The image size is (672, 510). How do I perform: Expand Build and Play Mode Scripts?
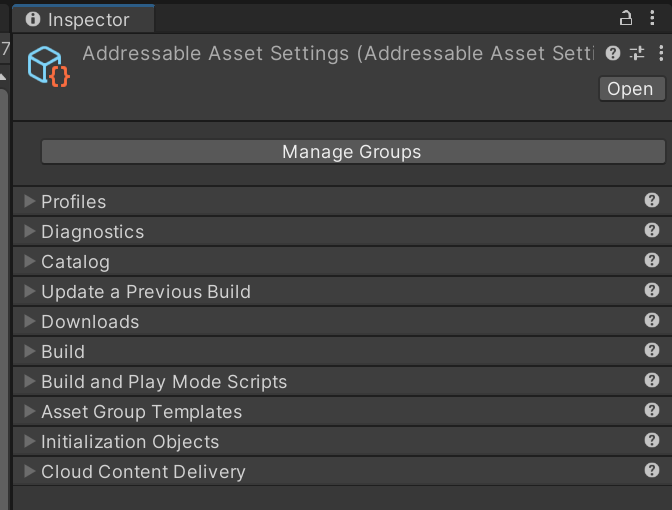[x=29, y=382]
